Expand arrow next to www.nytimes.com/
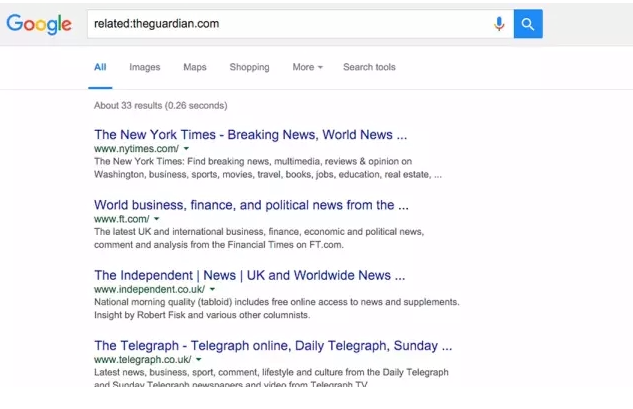Image resolution: width=633 pixels, height=409 pixels. coord(186,149)
